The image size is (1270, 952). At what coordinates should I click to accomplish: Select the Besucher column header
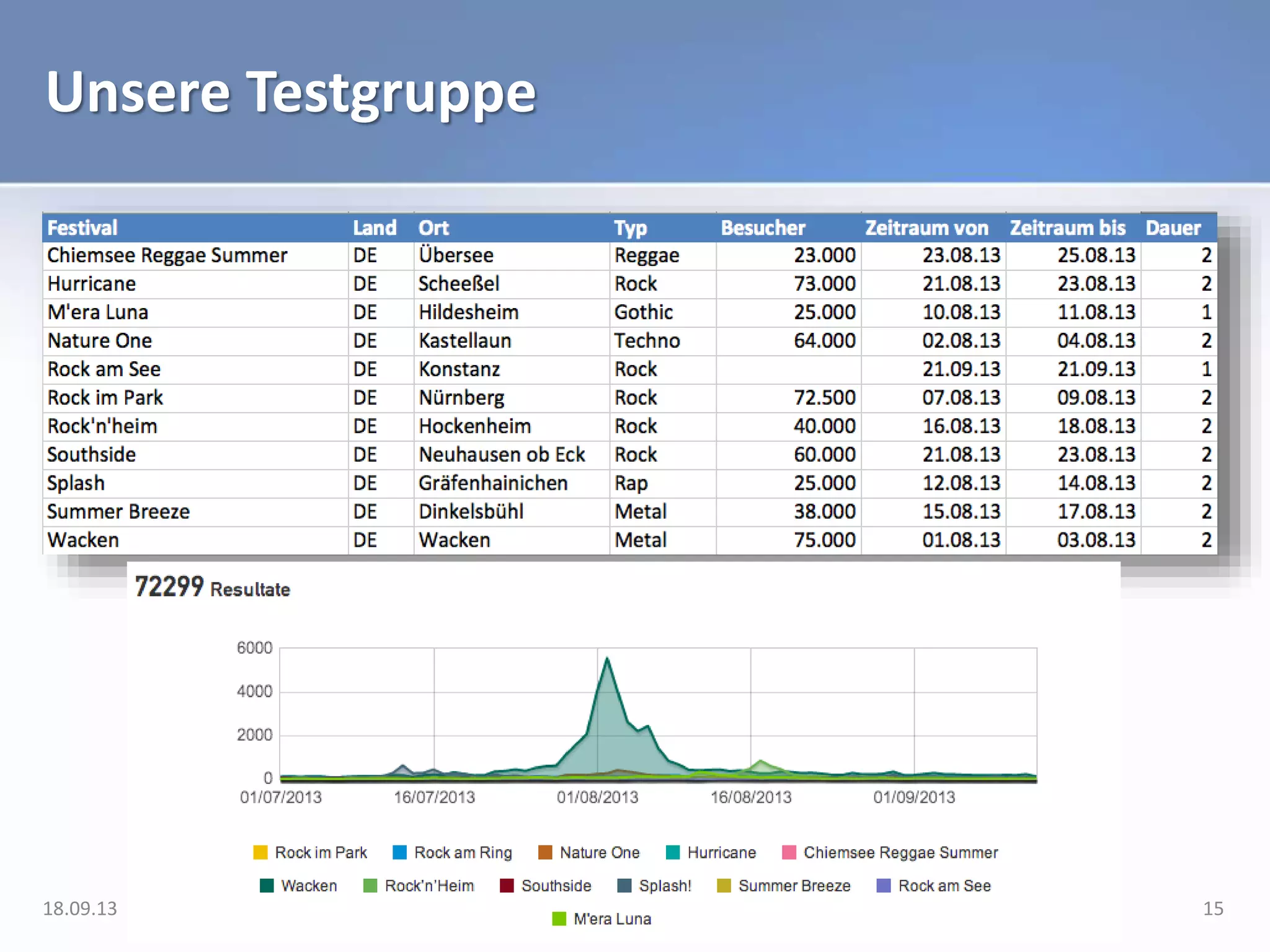[789, 227]
